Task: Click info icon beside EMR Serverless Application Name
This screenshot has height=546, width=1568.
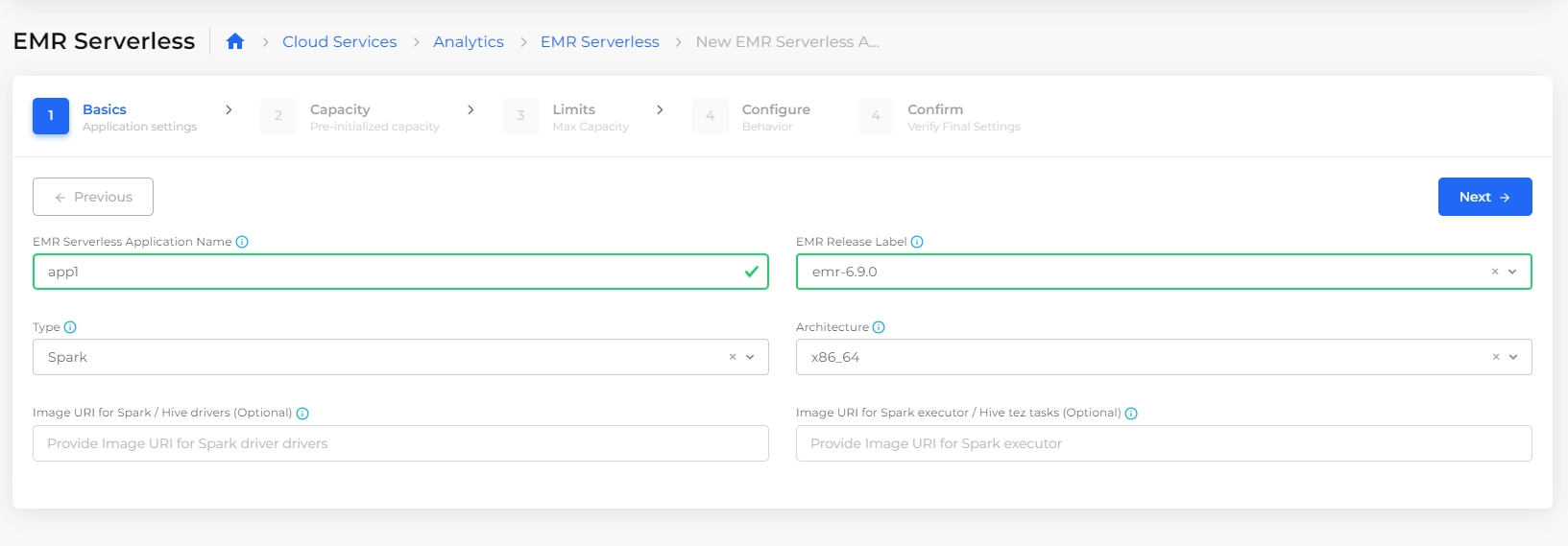Action: pos(242,242)
